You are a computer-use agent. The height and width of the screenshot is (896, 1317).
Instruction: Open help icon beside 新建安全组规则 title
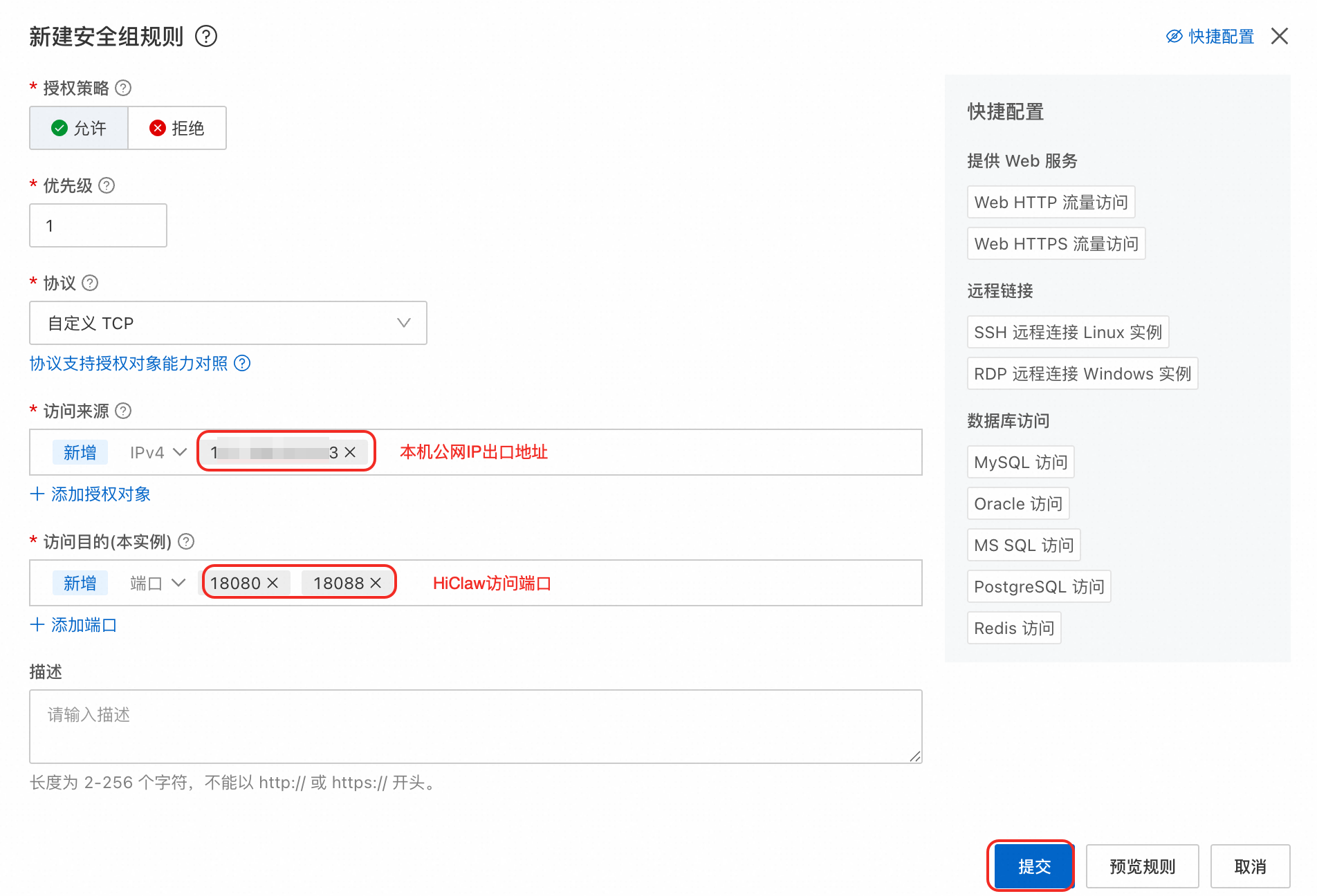coord(206,36)
